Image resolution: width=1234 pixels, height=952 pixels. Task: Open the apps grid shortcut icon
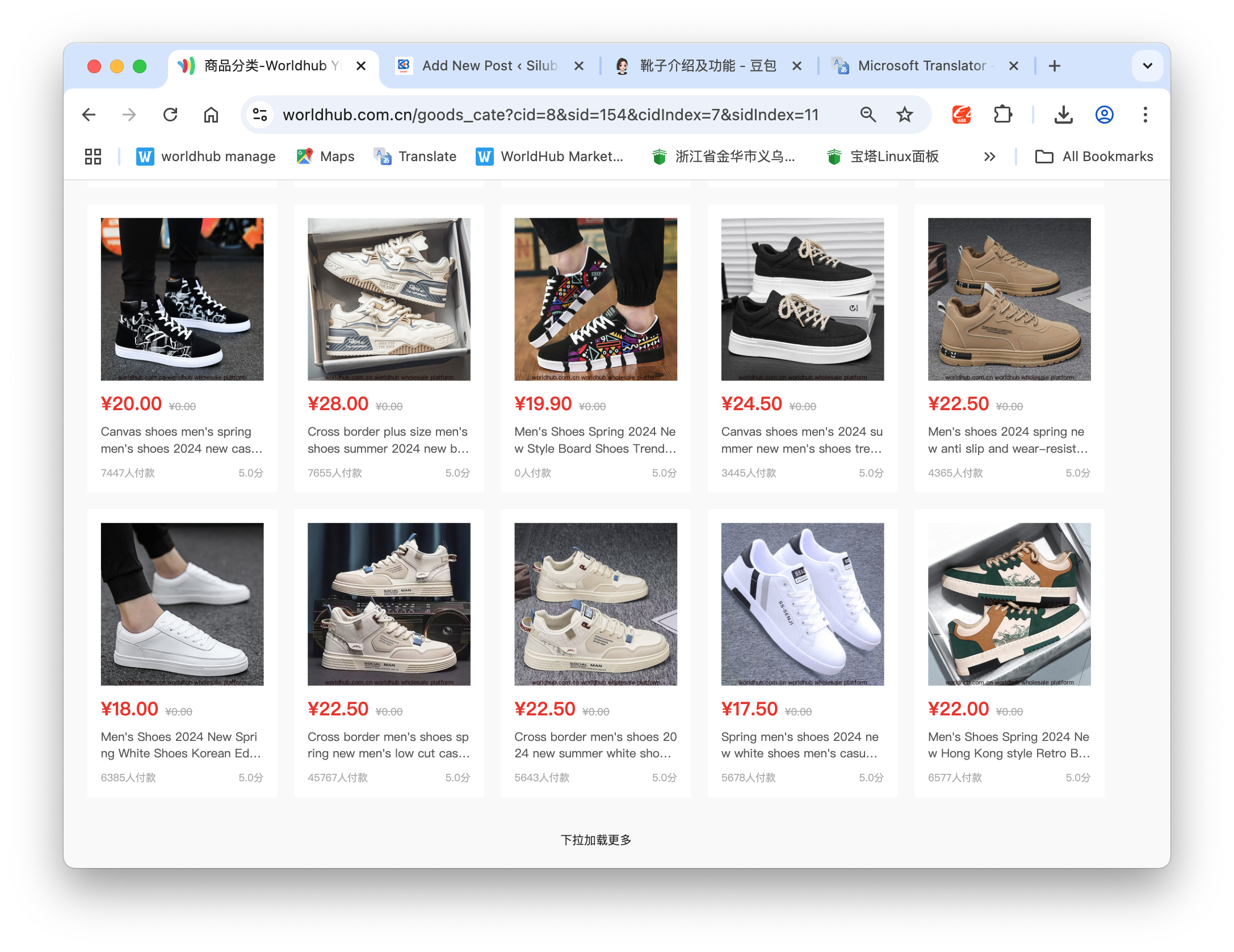coord(93,157)
